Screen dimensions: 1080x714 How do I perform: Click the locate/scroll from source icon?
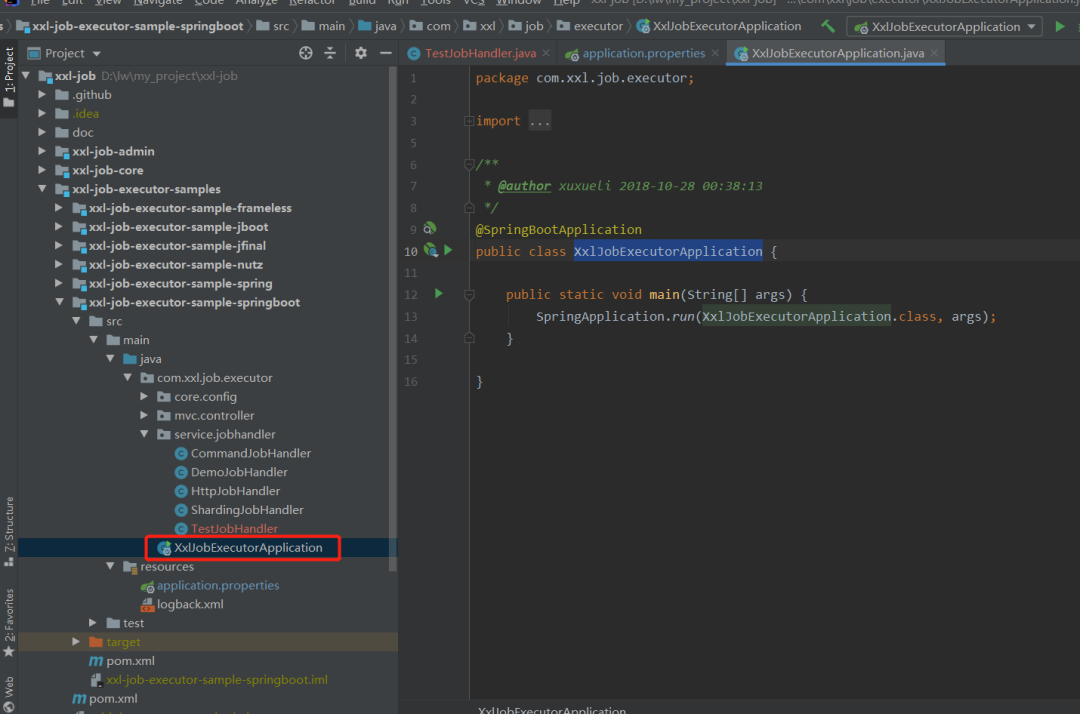306,53
